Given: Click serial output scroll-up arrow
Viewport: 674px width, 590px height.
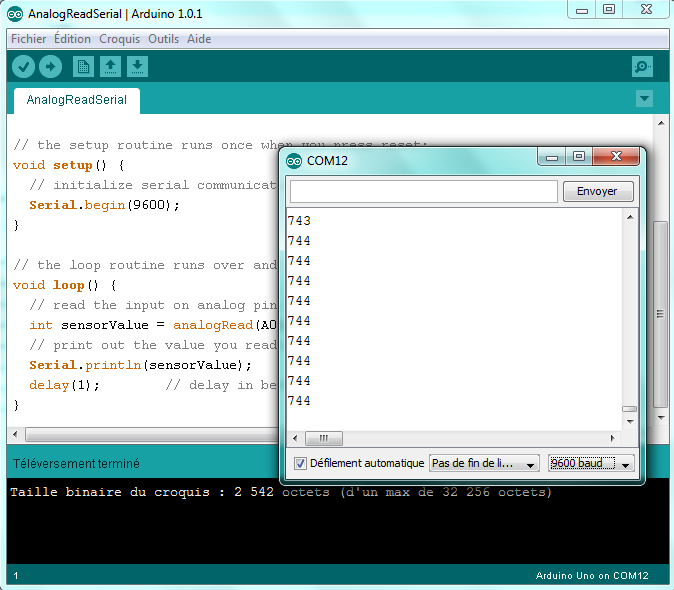Looking at the screenshot, I should tap(630, 217).
